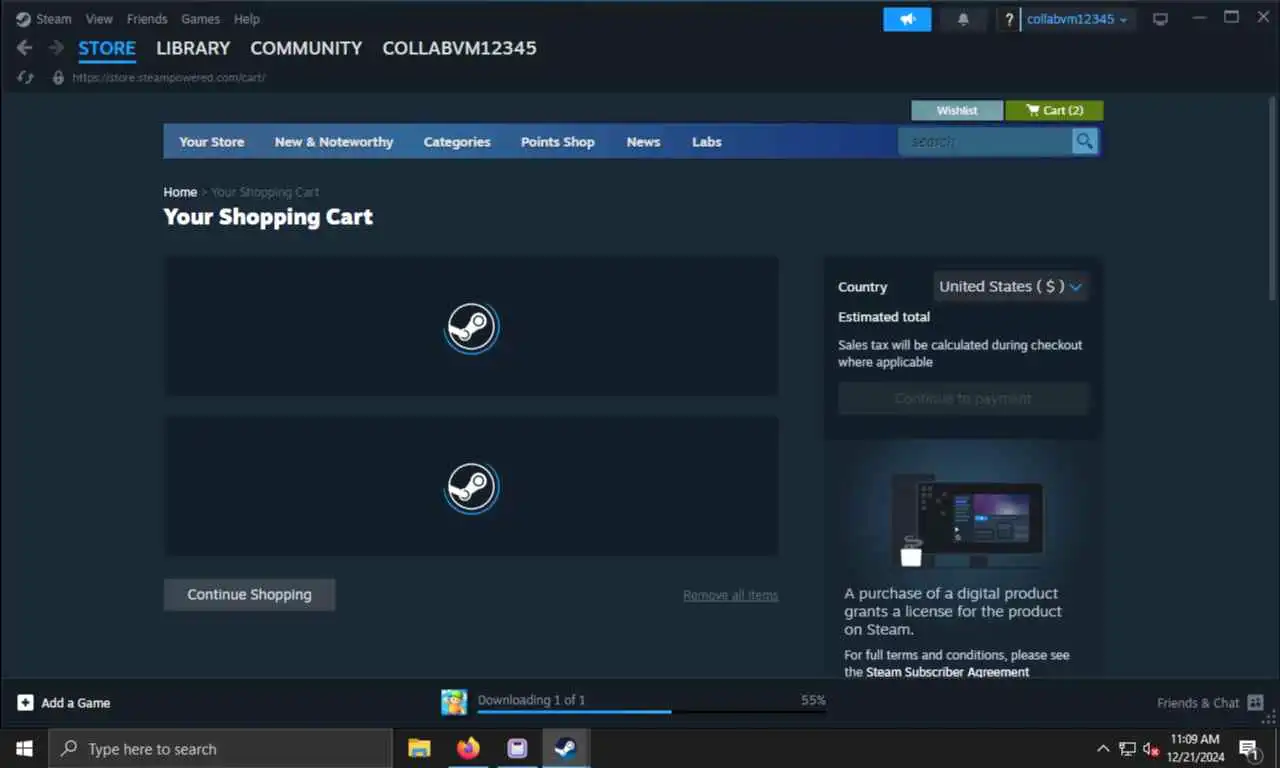Click the muted volume tray icon
Screen dimensions: 1280x768
click(x=1150, y=749)
